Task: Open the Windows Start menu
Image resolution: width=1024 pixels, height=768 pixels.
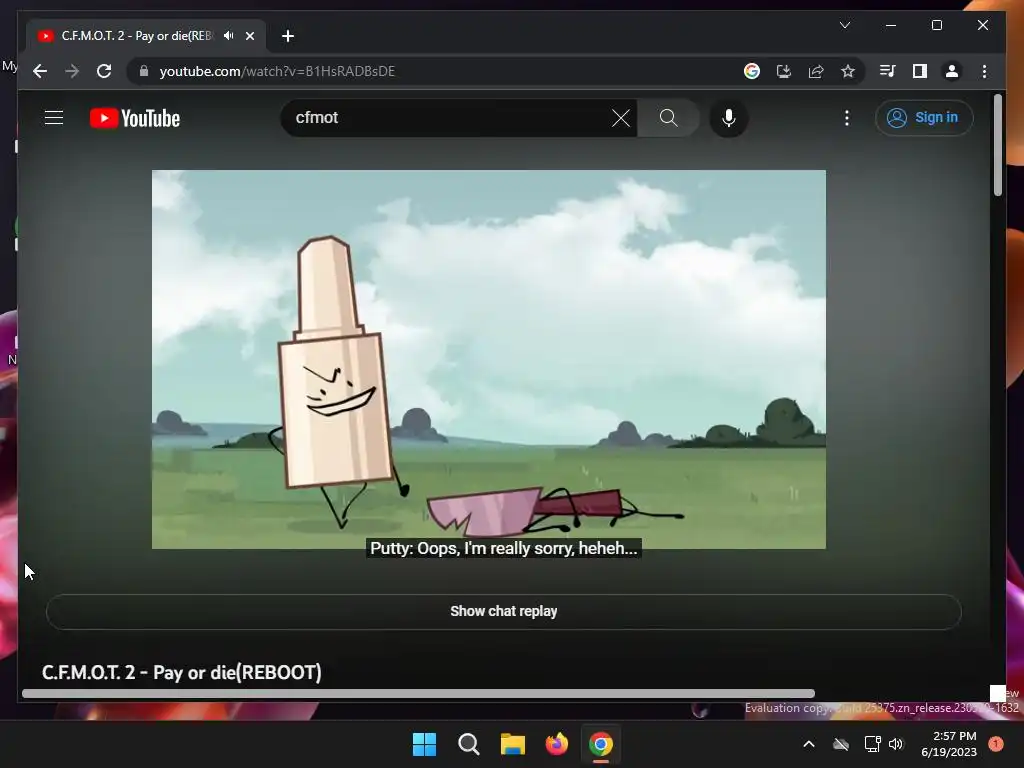Action: (424, 744)
